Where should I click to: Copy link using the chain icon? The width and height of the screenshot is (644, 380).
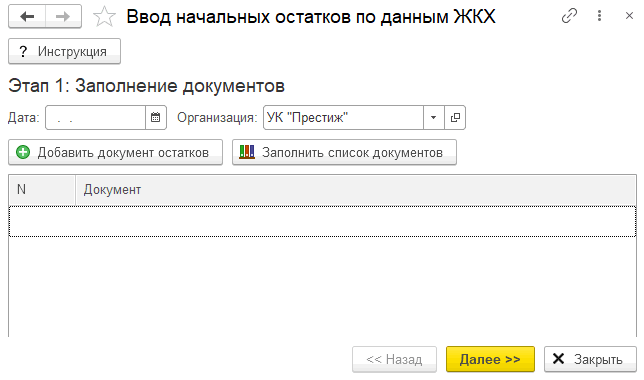point(569,16)
